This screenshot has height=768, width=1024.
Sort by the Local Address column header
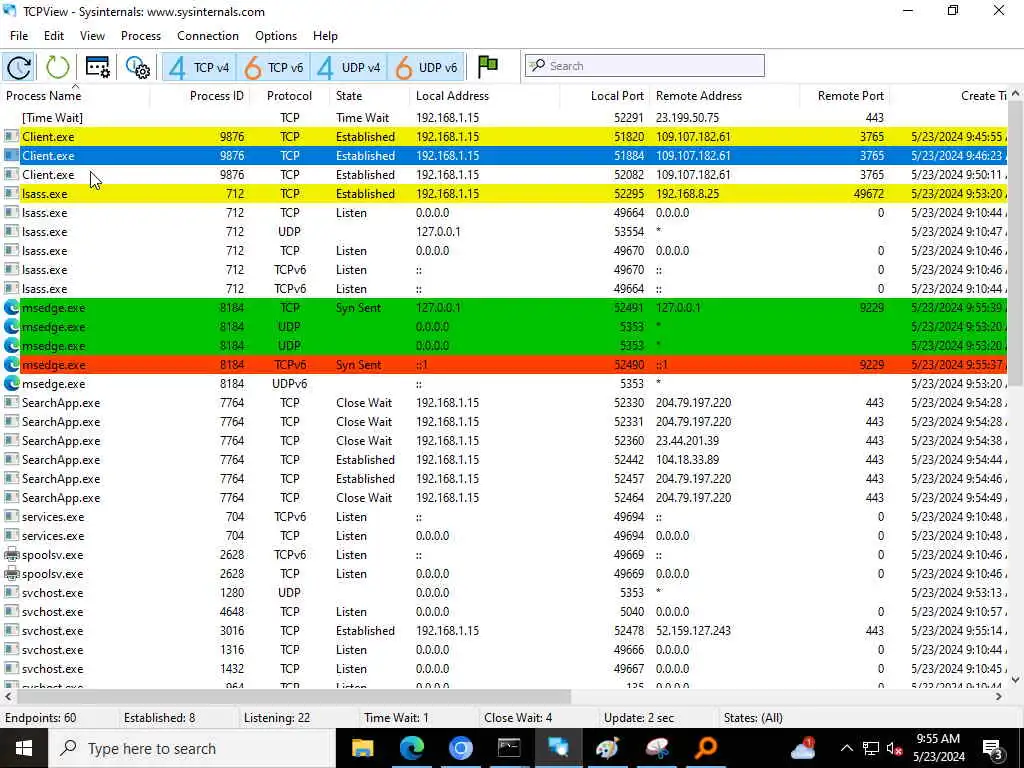click(452, 96)
